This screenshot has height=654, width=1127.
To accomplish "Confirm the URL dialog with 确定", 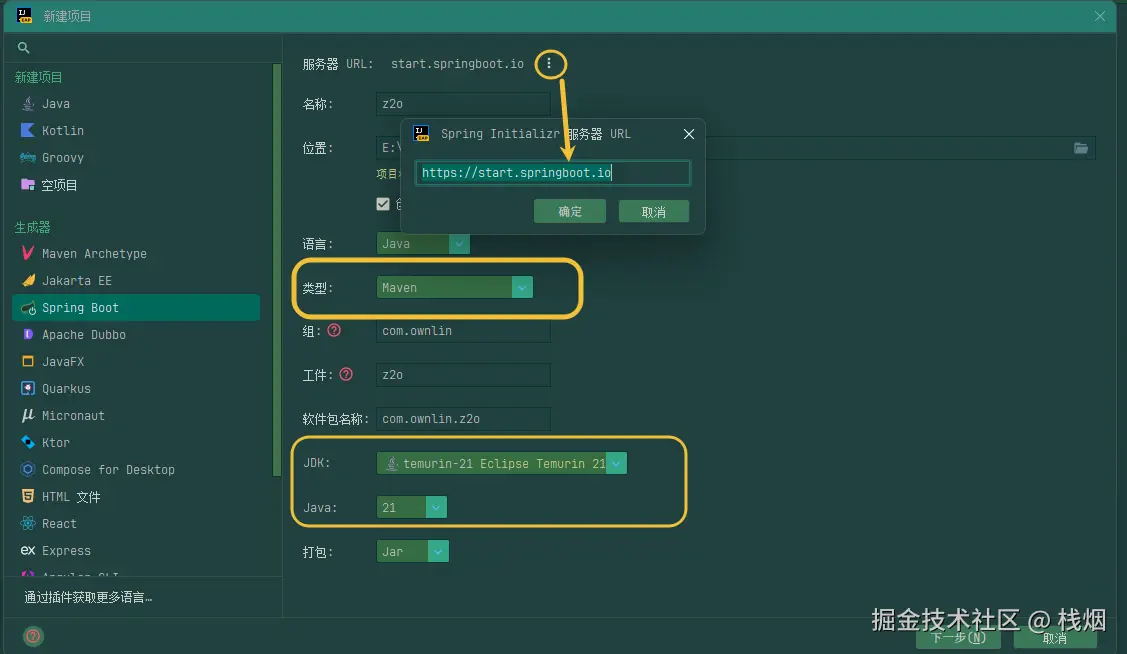I will point(569,211).
